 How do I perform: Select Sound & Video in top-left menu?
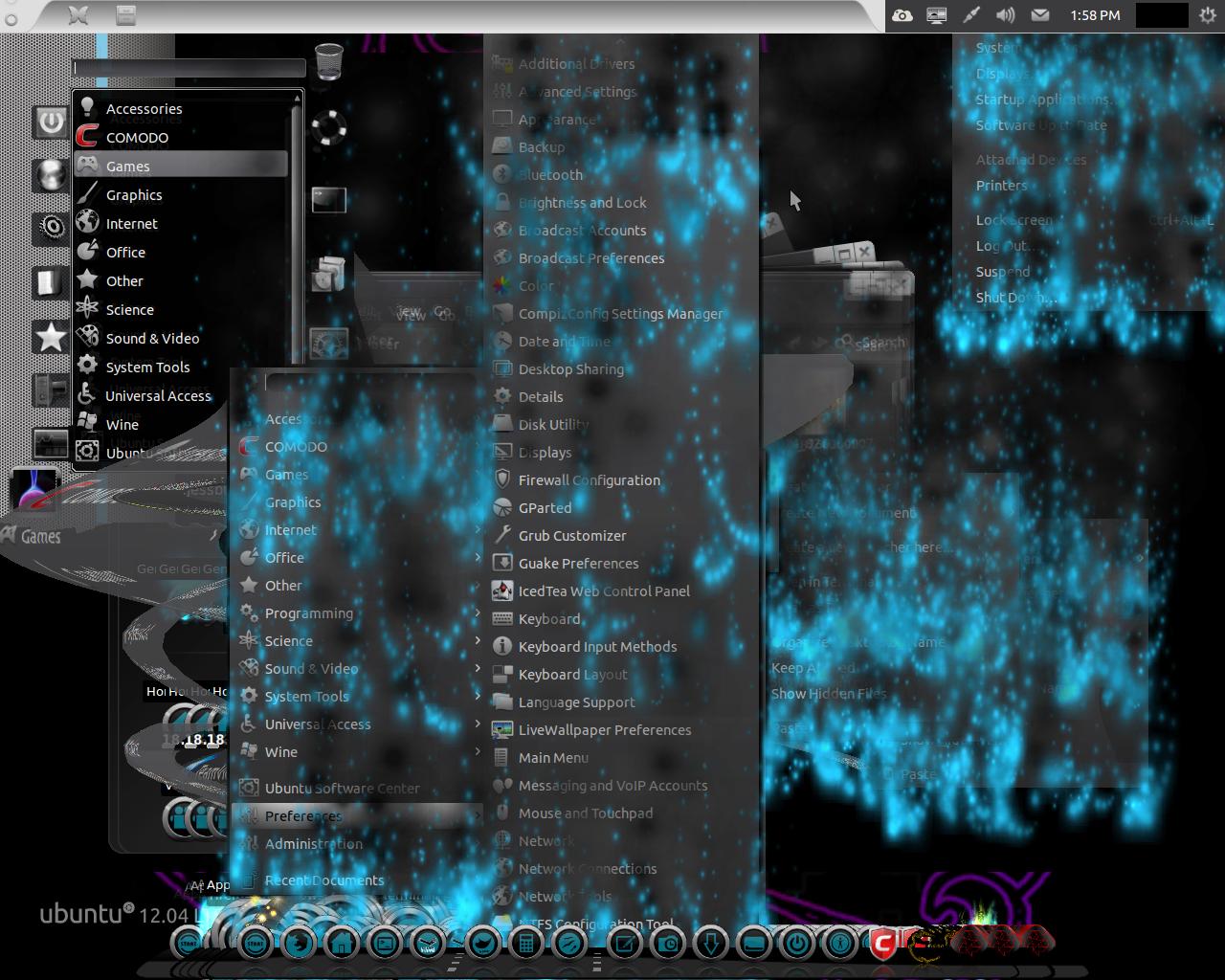click(182, 338)
